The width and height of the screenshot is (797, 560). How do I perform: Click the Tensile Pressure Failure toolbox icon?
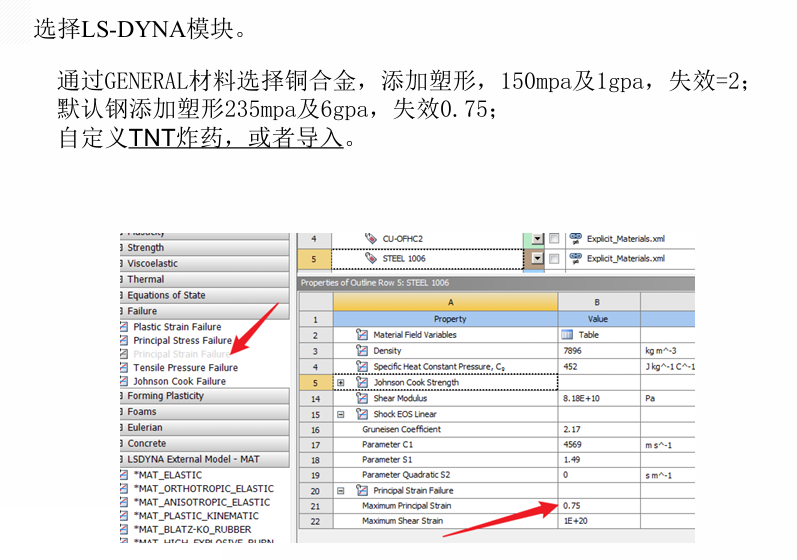tap(124, 367)
